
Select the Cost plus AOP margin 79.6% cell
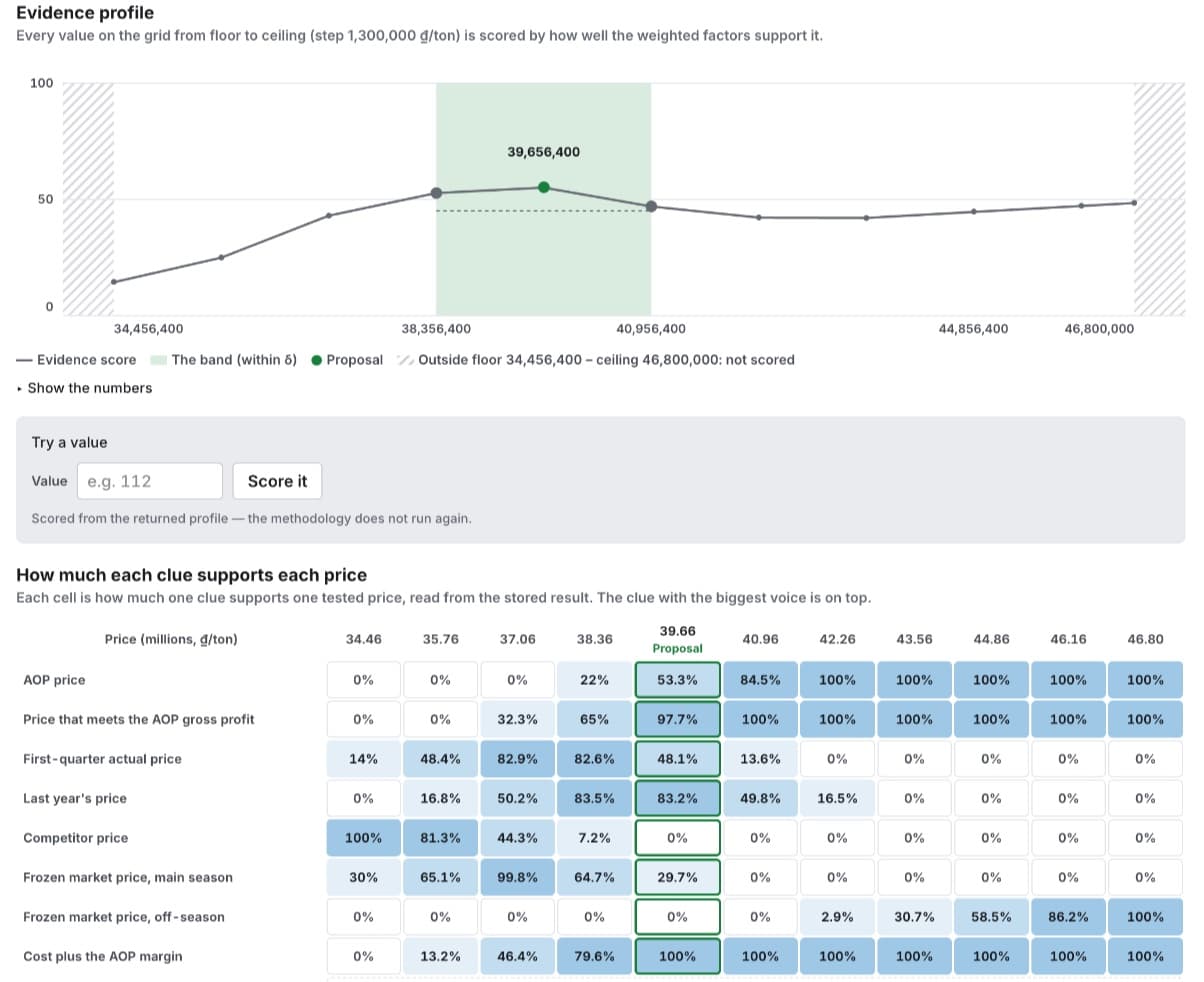(594, 956)
